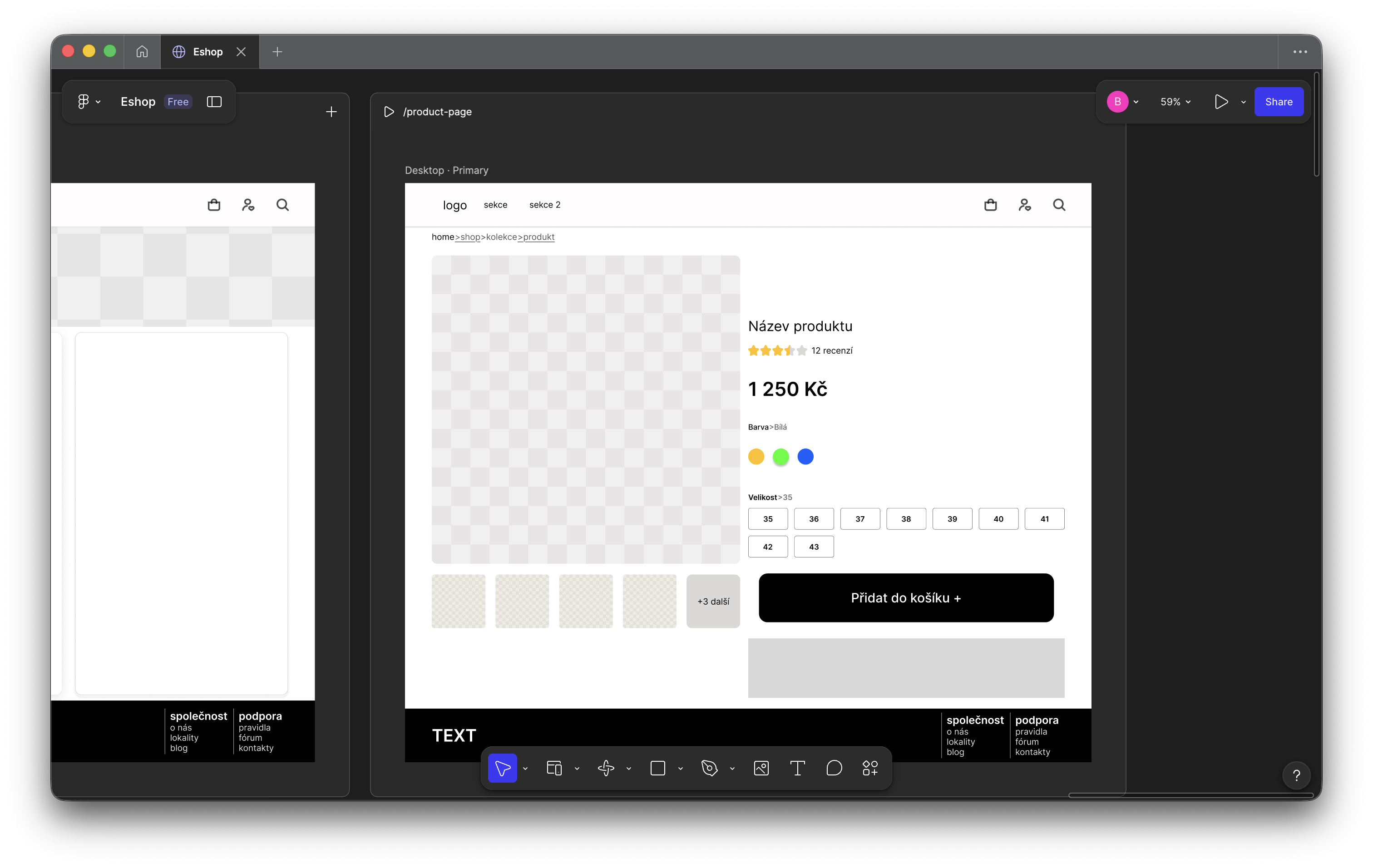This screenshot has height=868, width=1373.
Task: Click the plus to add a page
Action: pyautogui.click(x=331, y=112)
